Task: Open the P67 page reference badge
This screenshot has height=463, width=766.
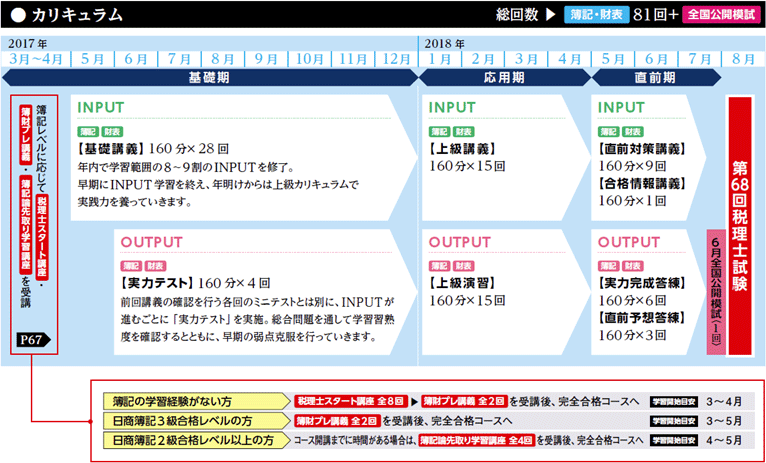Action: click(32, 342)
